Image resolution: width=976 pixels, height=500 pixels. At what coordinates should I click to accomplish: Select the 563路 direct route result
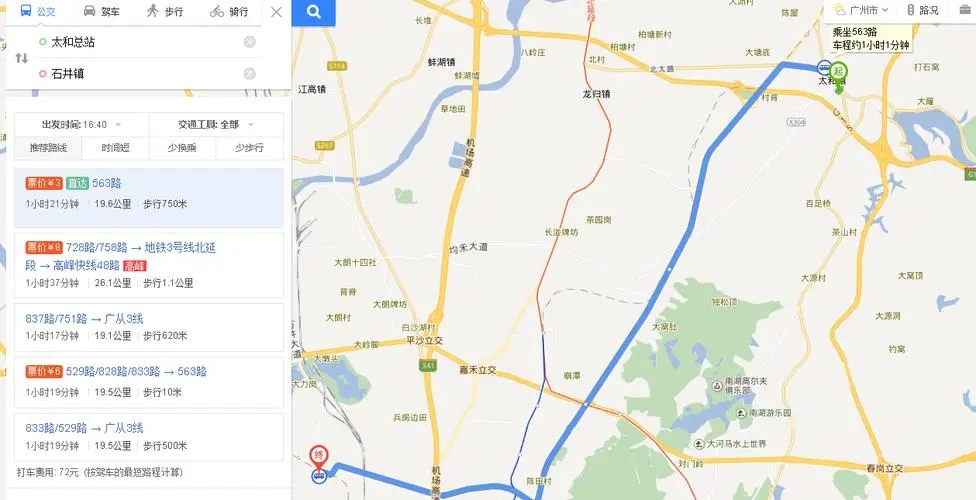click(149, 198)
